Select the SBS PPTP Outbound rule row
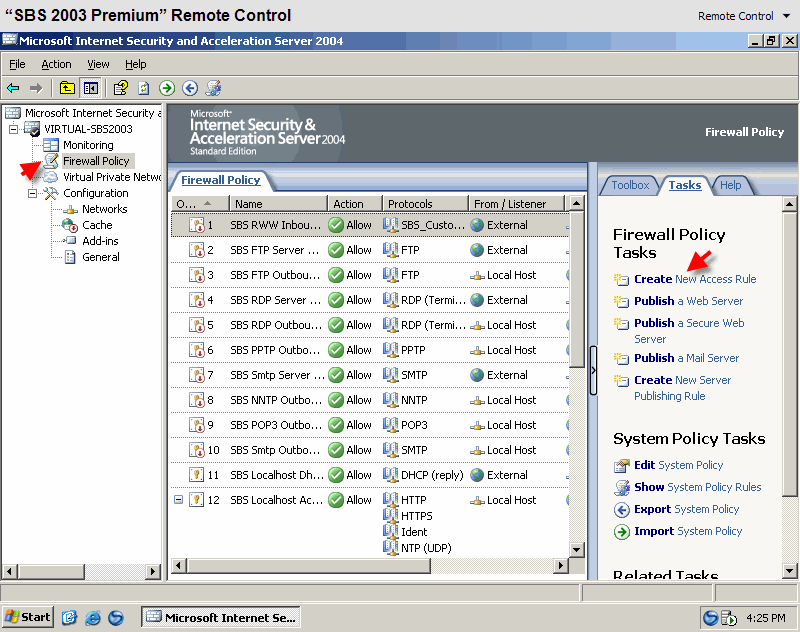 (x=369, y=350)
